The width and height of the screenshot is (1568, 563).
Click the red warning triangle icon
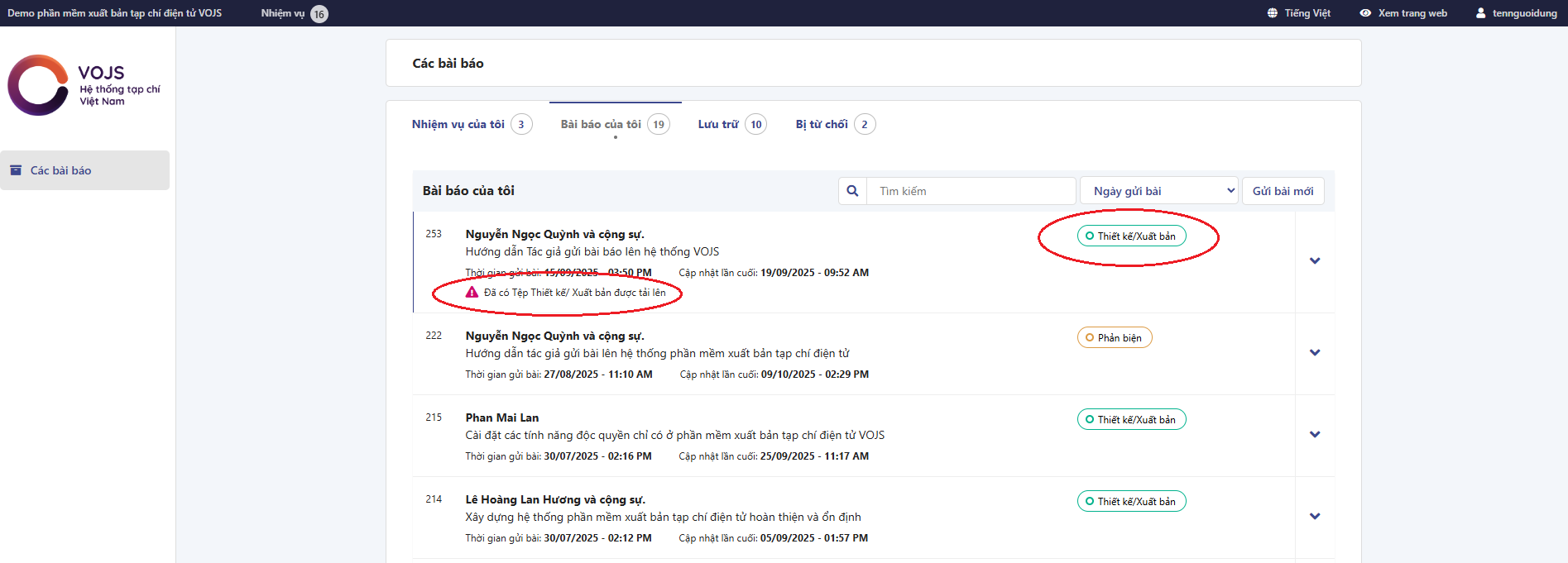tap(472, 293)
